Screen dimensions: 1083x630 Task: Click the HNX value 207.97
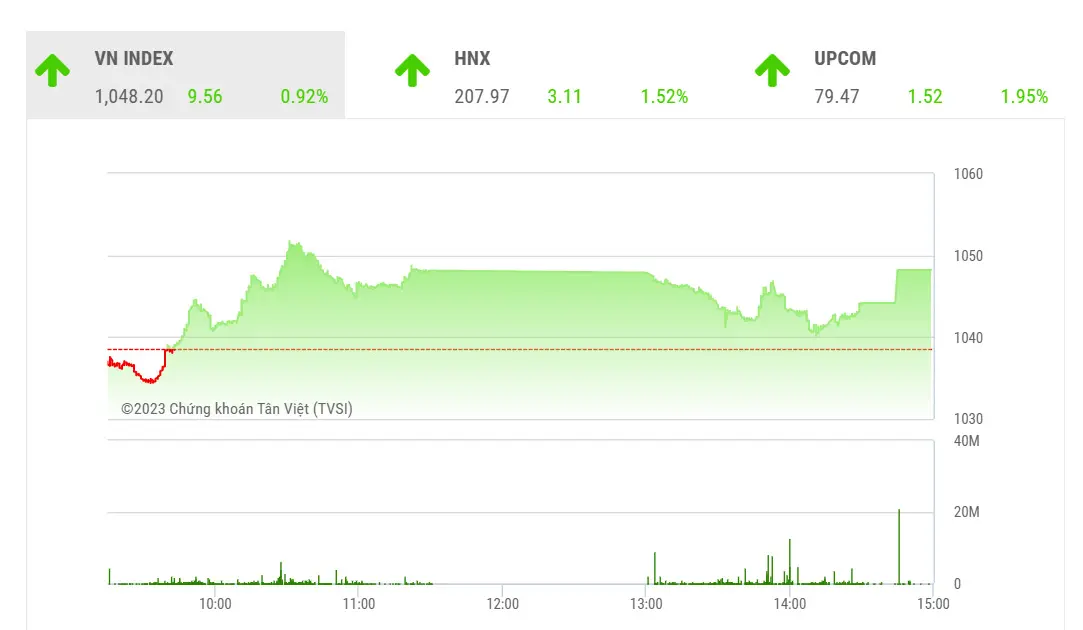pyautogui.click(x=481, y=97)
